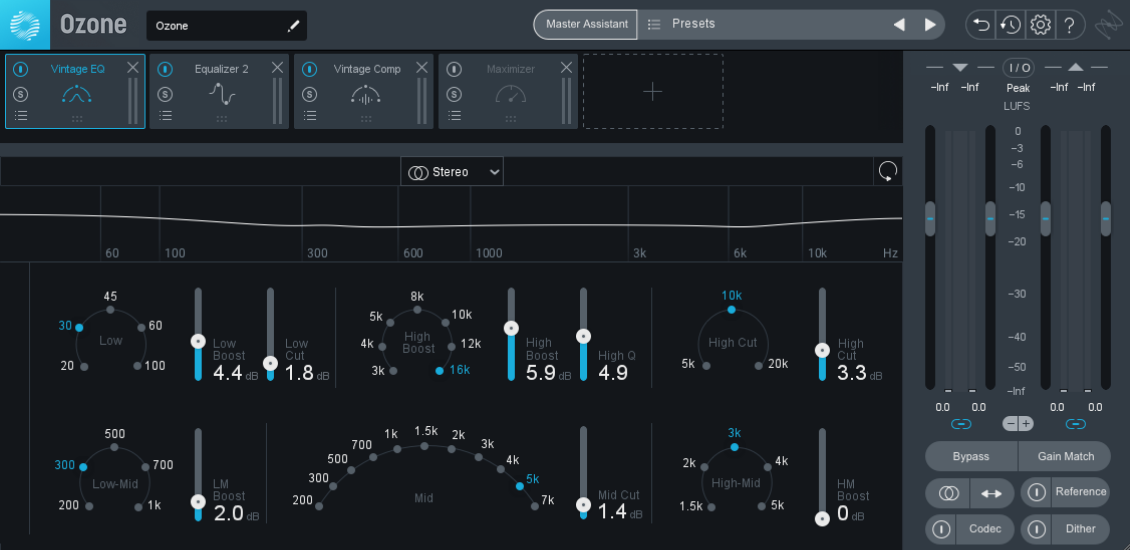Click the Dither button label
1130x550 pixels.
1080,528
